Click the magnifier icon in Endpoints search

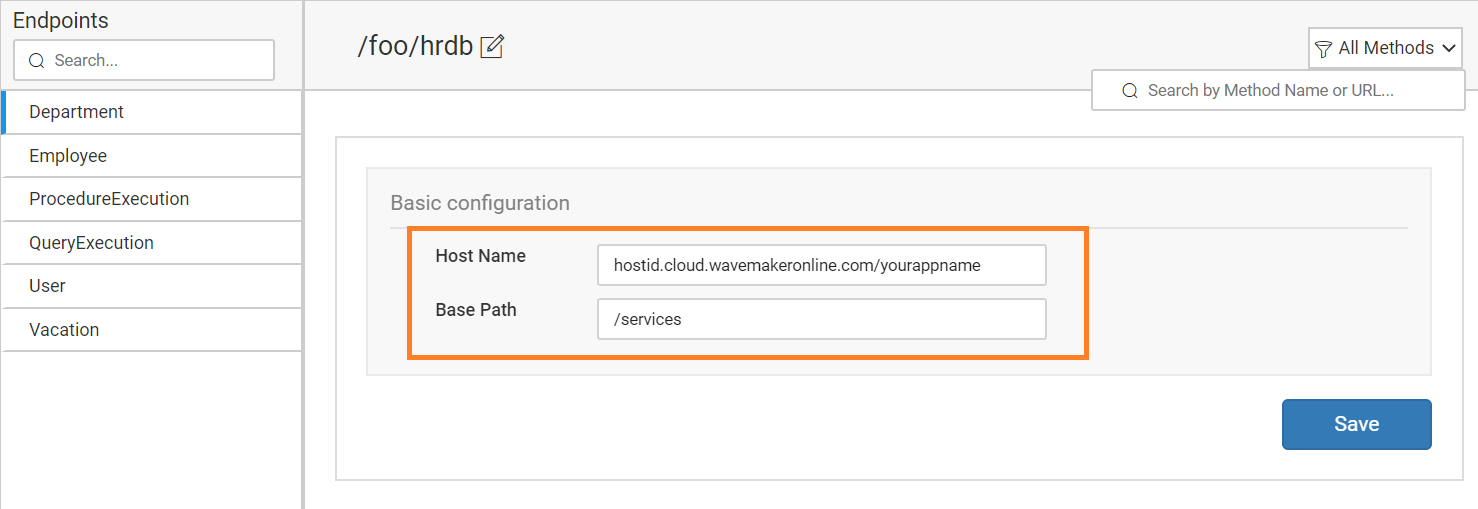click(37, 61)
